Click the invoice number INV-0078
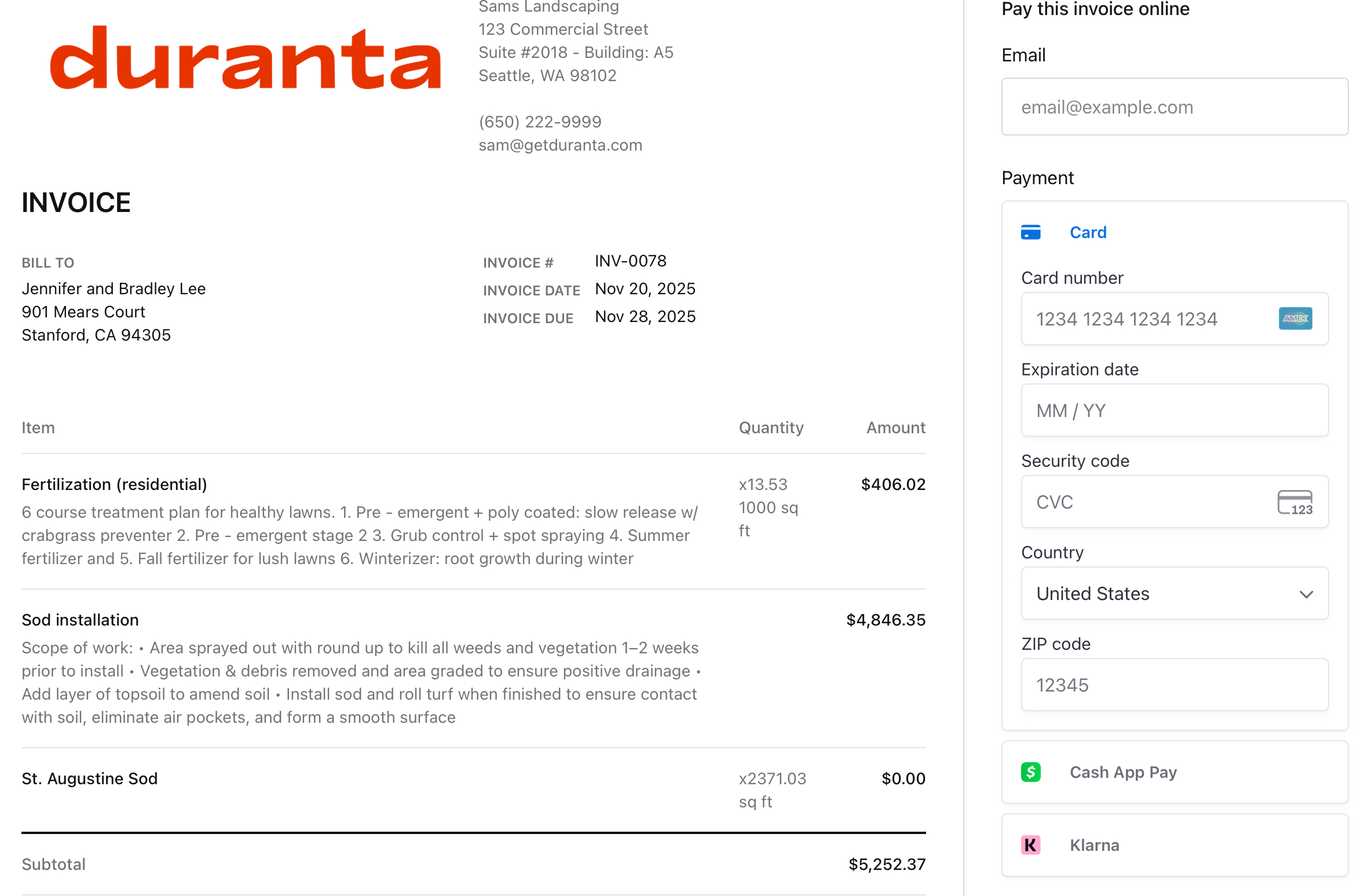Viewport: 1368px width, 896px height. [630, 261]
